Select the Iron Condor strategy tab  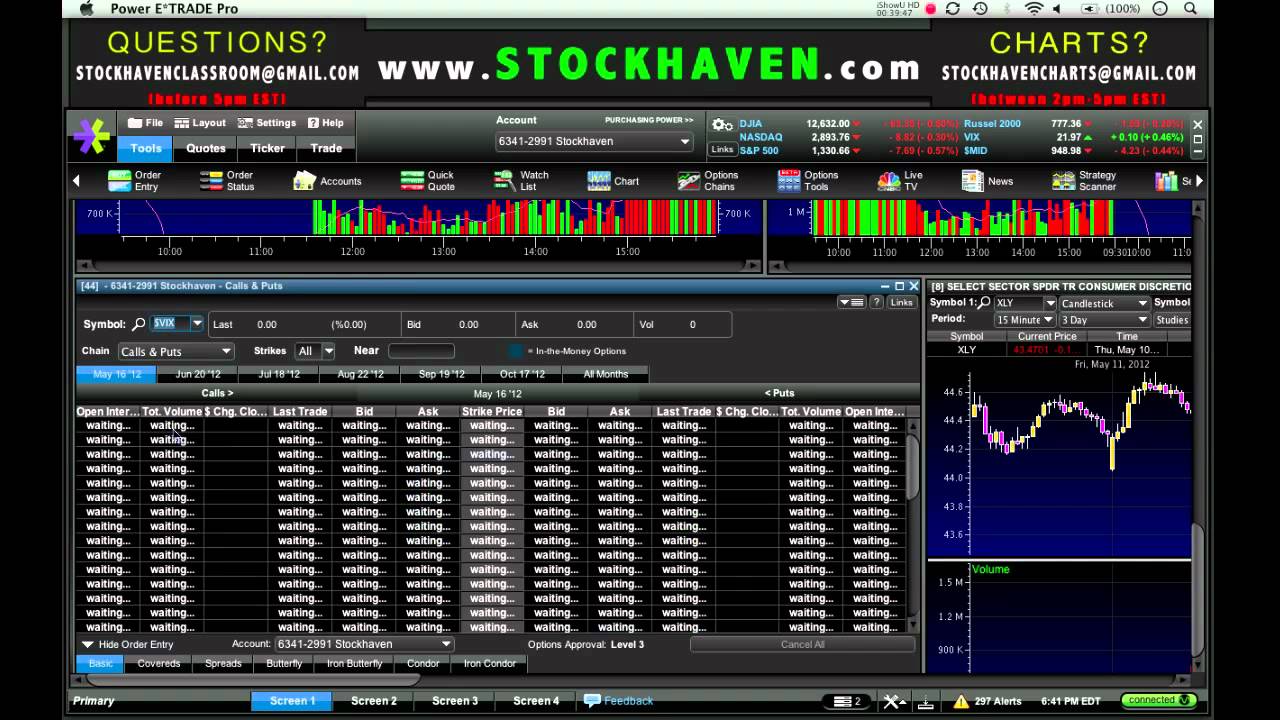490,663
